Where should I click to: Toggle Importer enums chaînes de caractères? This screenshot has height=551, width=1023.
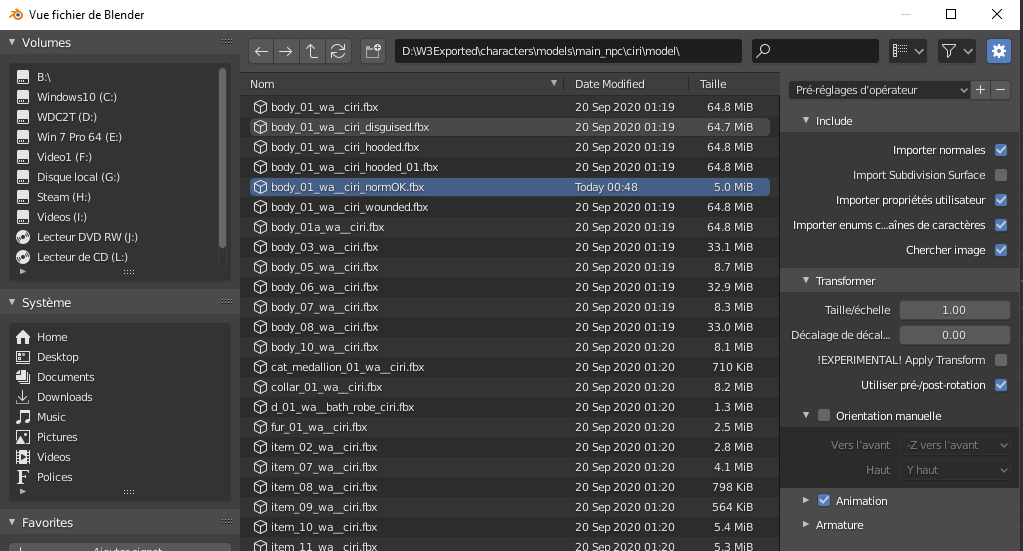click(1001, 225)
